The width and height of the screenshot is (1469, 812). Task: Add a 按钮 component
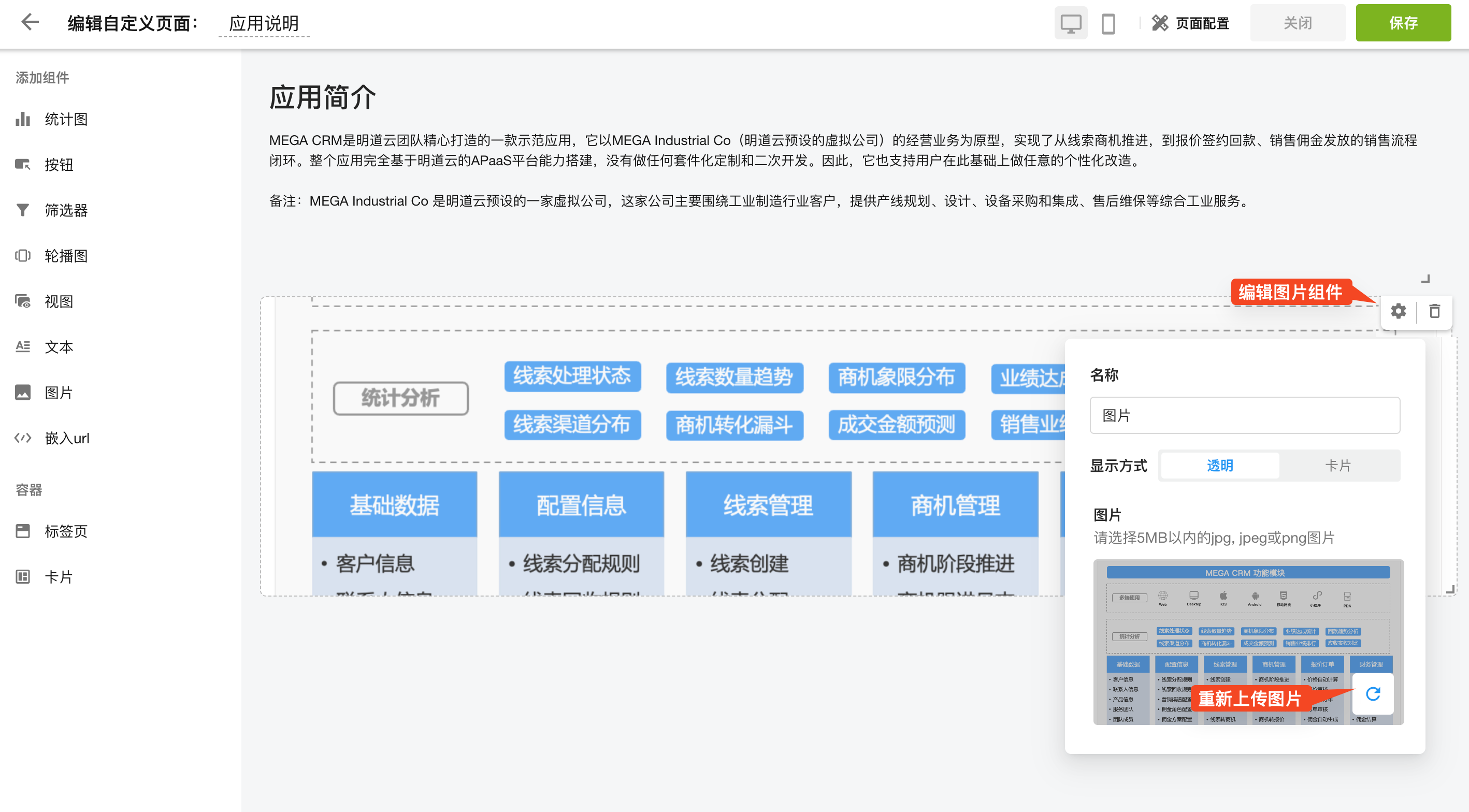59,165
